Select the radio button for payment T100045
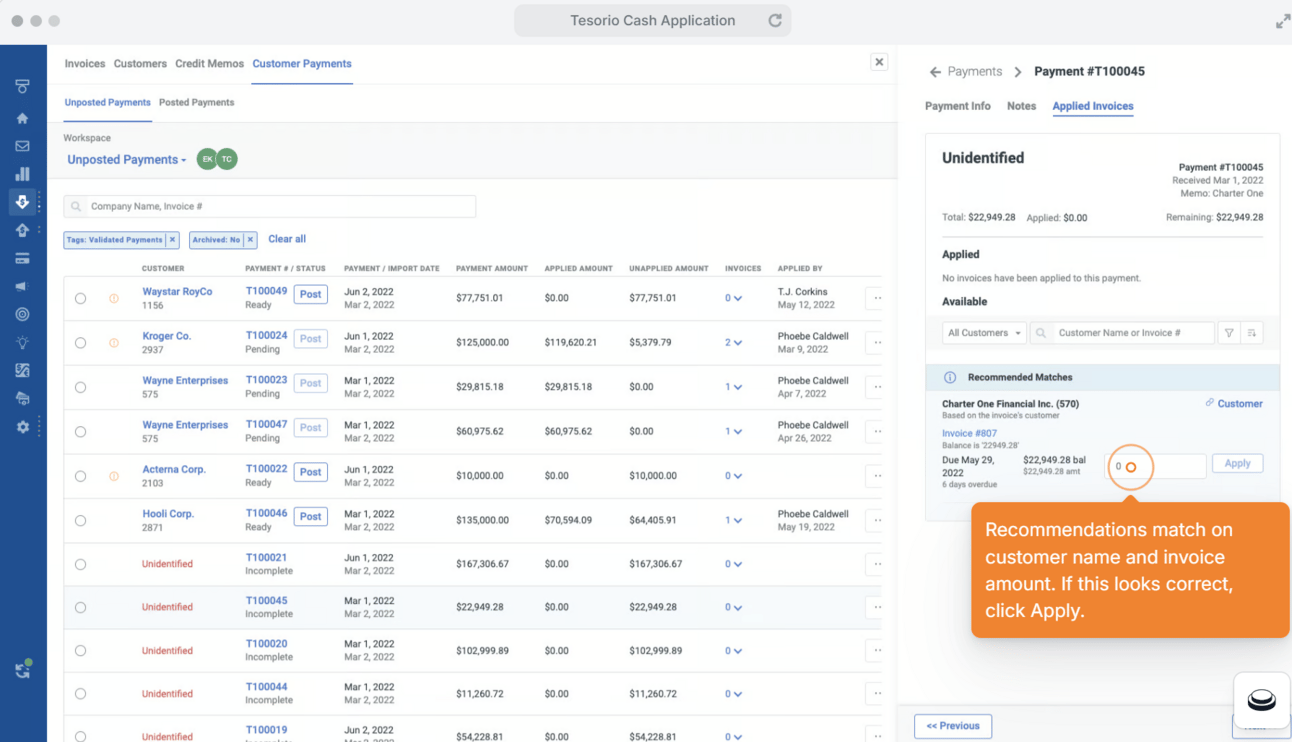 tap(81, 607)
